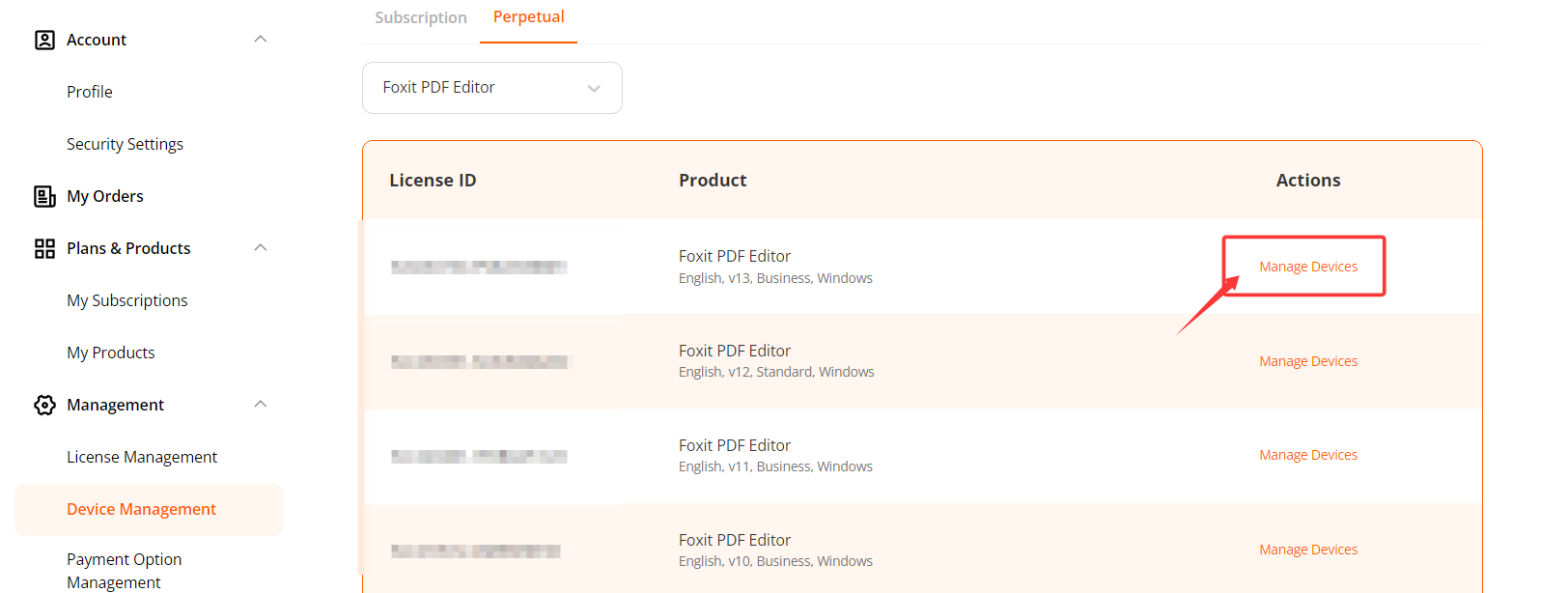Image resolution: width=1568 pixels, height=593 pixels.
Task: Select the Perpetual tab
Action: (528, 16)
